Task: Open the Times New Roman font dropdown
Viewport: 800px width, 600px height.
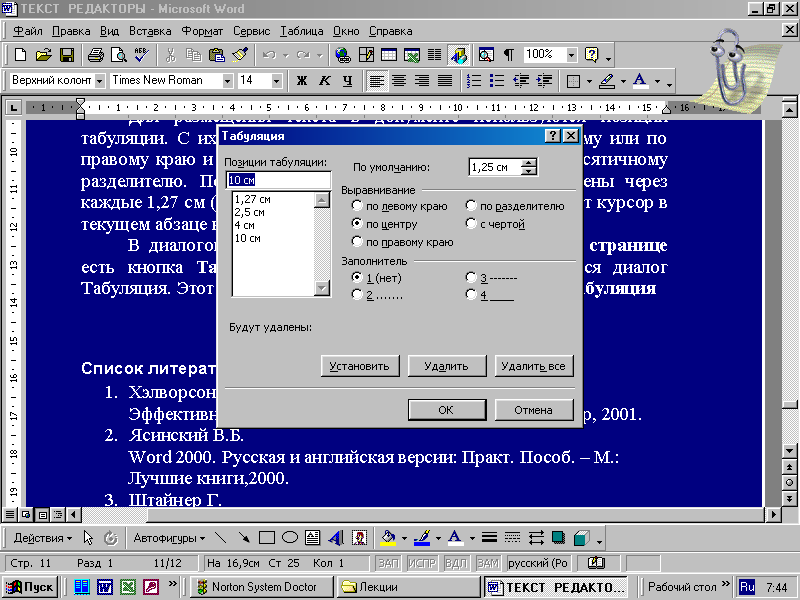Action: [228, 81]
